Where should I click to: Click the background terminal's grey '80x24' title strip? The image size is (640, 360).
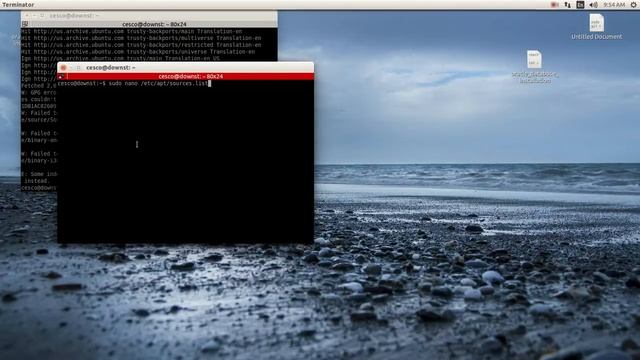149,24
